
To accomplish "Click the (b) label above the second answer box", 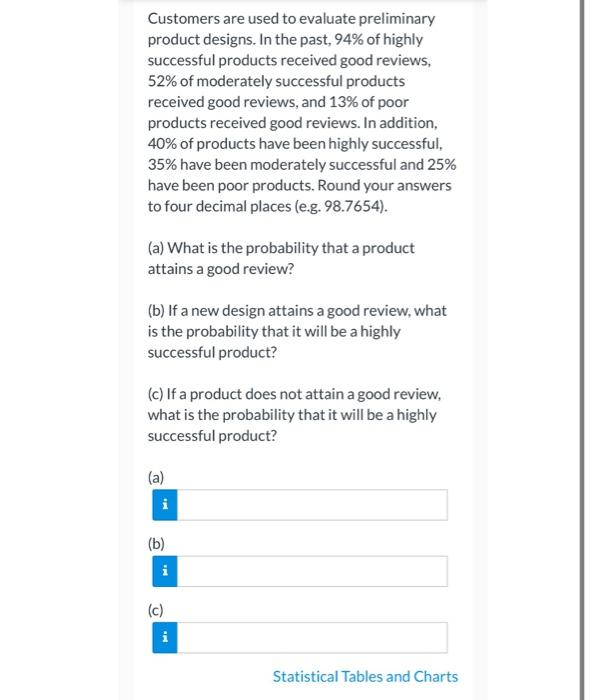I will pos(156,543).
